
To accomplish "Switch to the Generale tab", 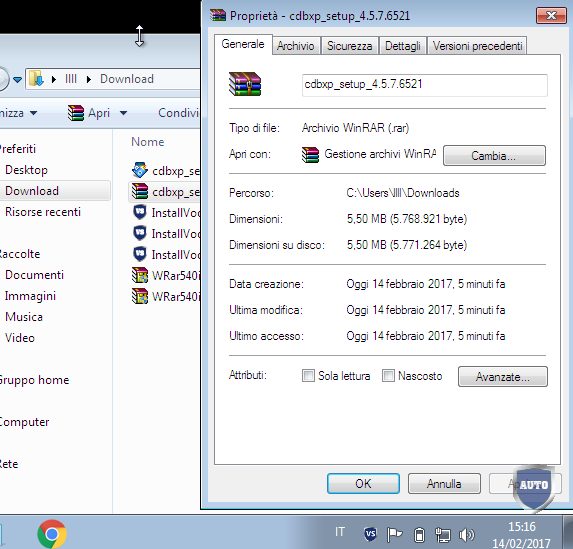I will pyautogui.click(x=243, y=44).
